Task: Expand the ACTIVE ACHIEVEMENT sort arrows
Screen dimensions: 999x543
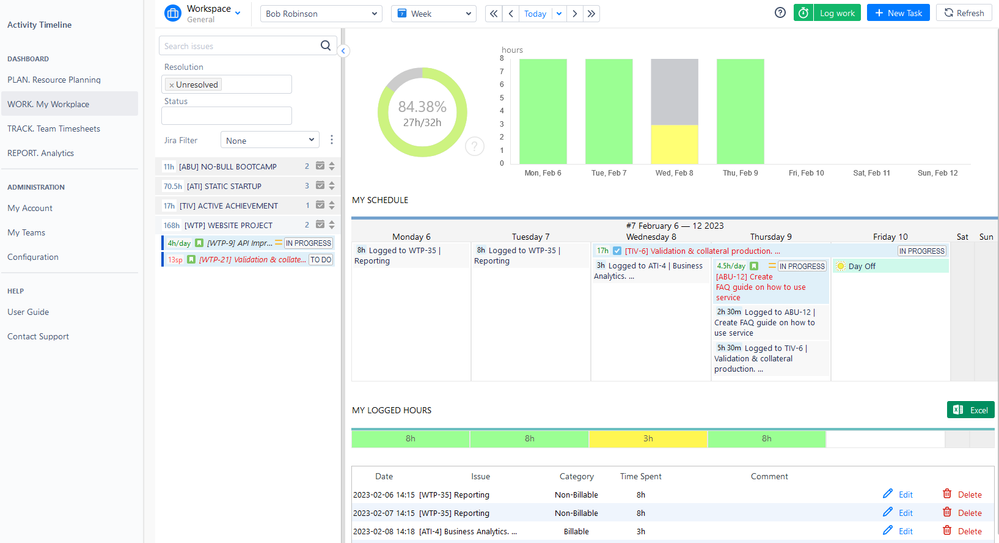Action: [x=332, y=205]
